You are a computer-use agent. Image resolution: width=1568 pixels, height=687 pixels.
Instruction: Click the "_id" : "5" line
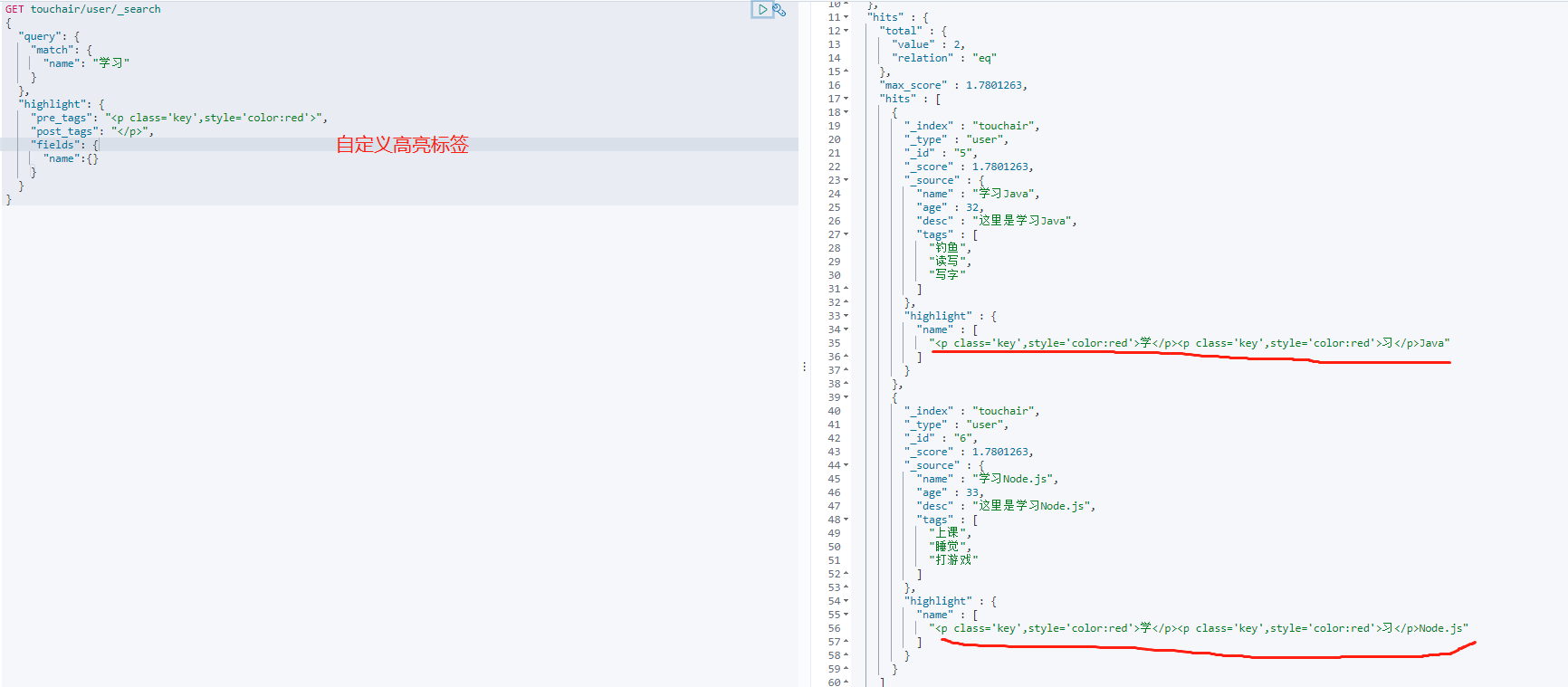pyautogui.click(x=941, y=153)
